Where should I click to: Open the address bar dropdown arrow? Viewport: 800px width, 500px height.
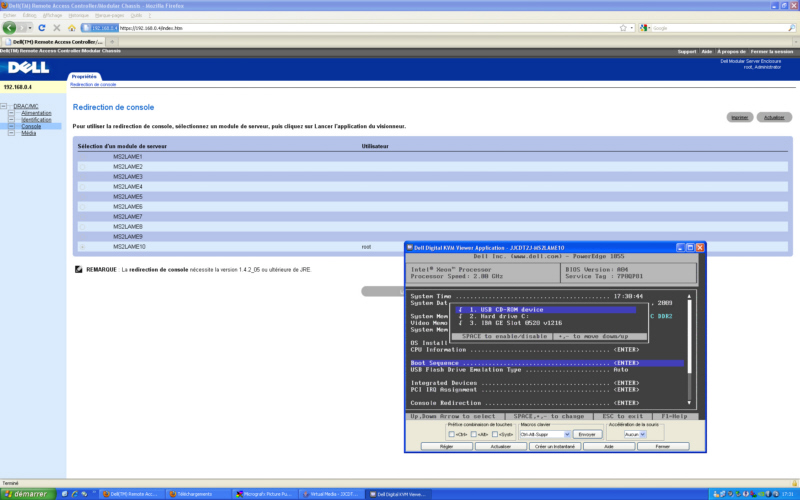point(632,28)
